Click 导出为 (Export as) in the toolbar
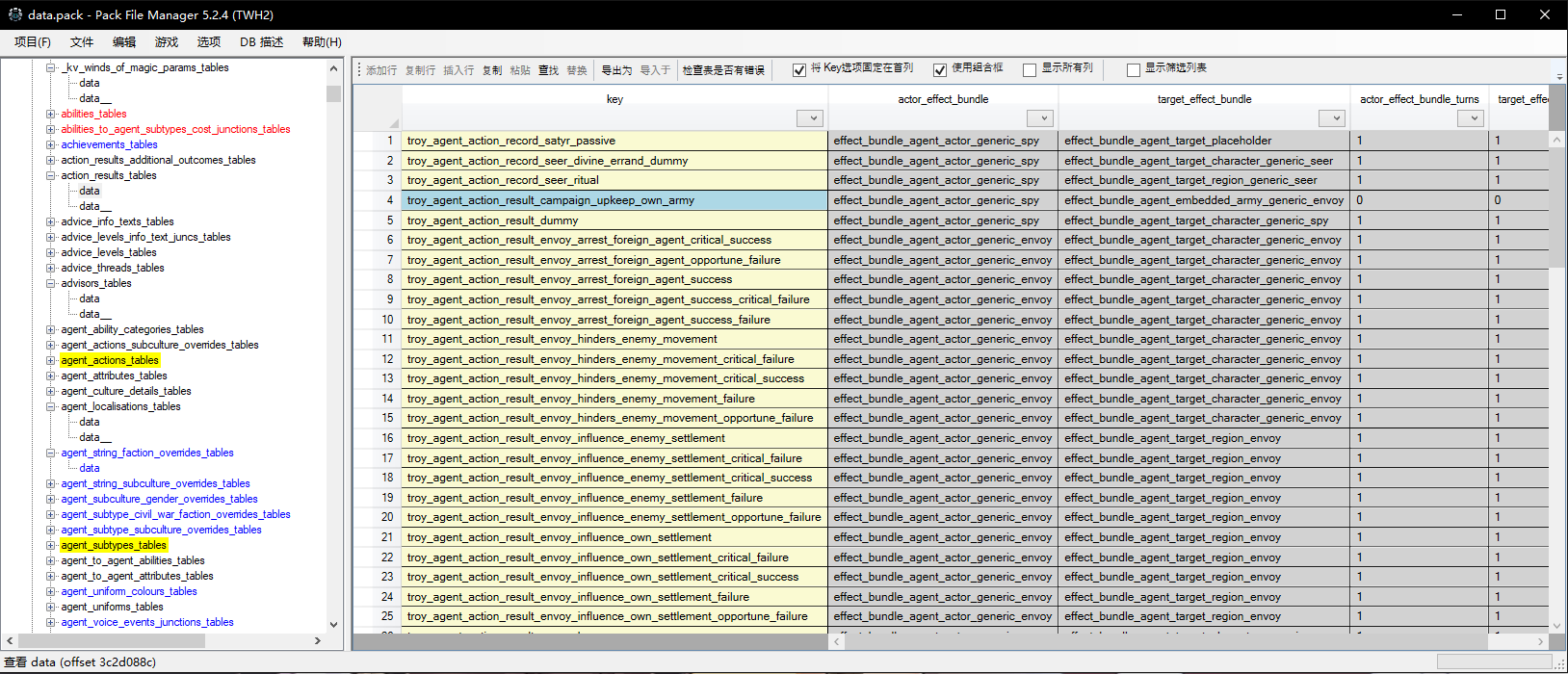Screen dimensions: 1568x674 (x=616, y=70)
